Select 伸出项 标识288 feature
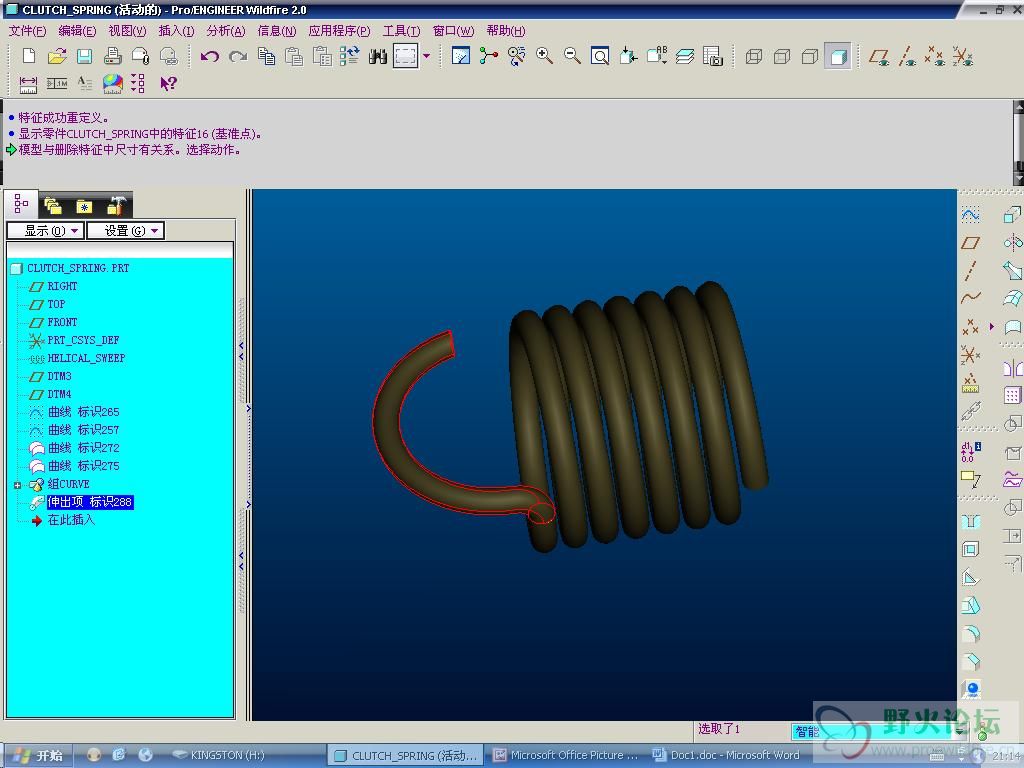This screenshot has width=1024, height=768. (90, 502)
